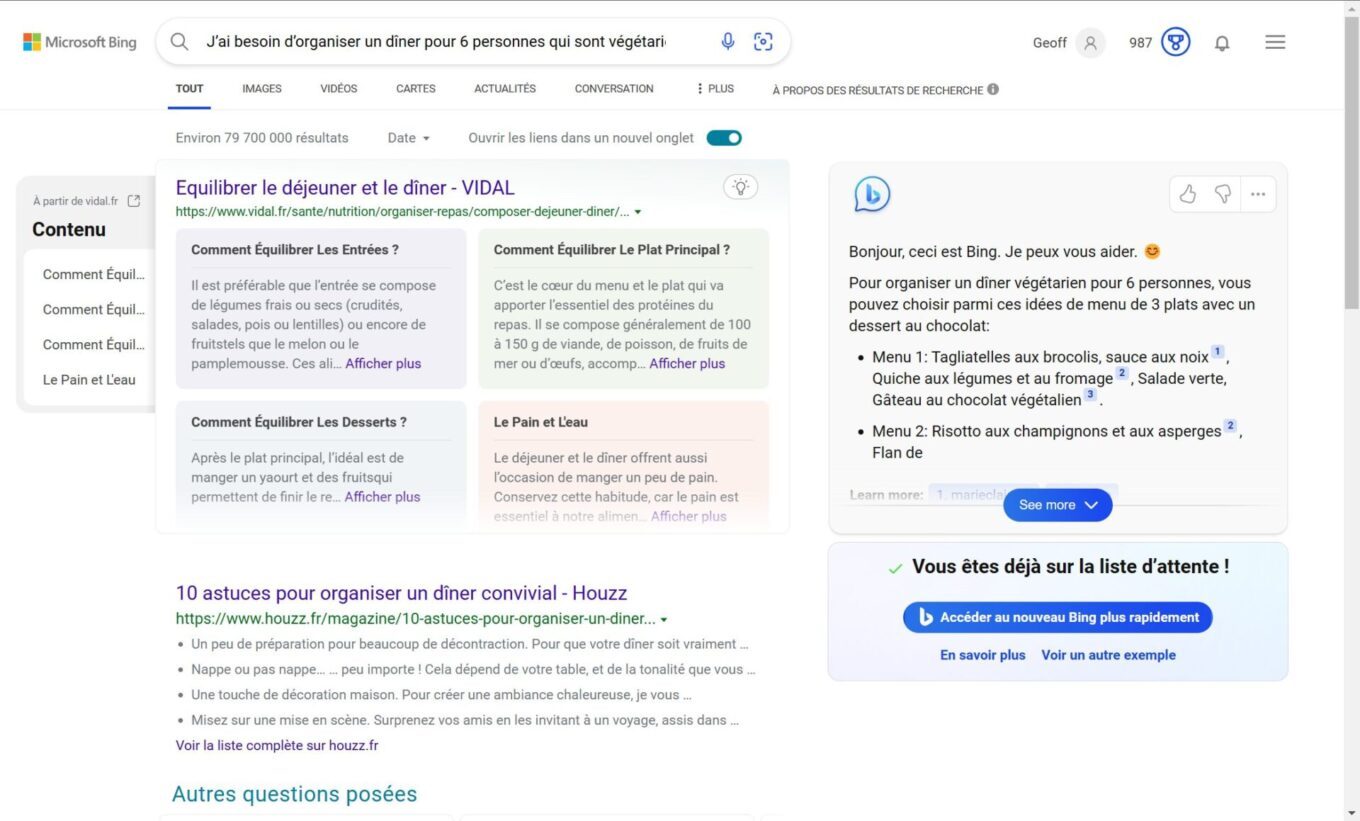Click the Bing chat logo icon
Screen dimensions: 1360x821
(872, 195)
